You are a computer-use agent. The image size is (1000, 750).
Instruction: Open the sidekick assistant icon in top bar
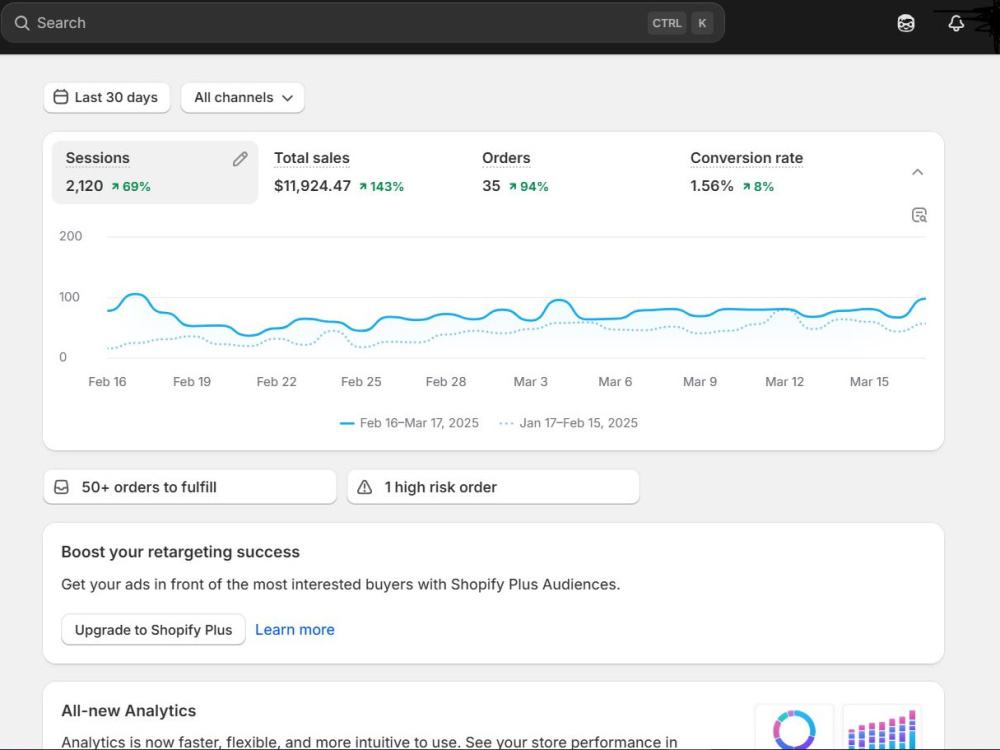pyautogui.click(x=906, y=24)
